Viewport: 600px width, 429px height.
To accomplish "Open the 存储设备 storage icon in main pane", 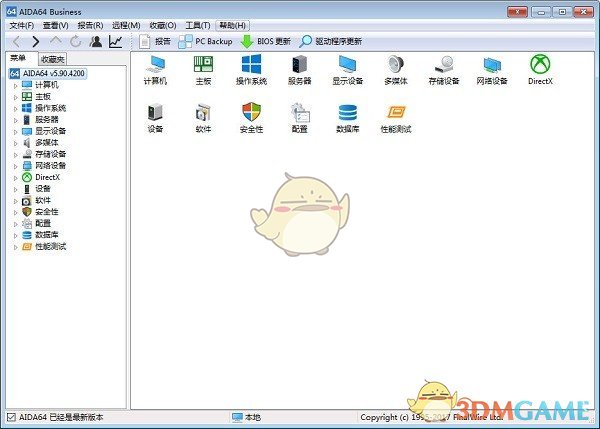I will (444, 70).
